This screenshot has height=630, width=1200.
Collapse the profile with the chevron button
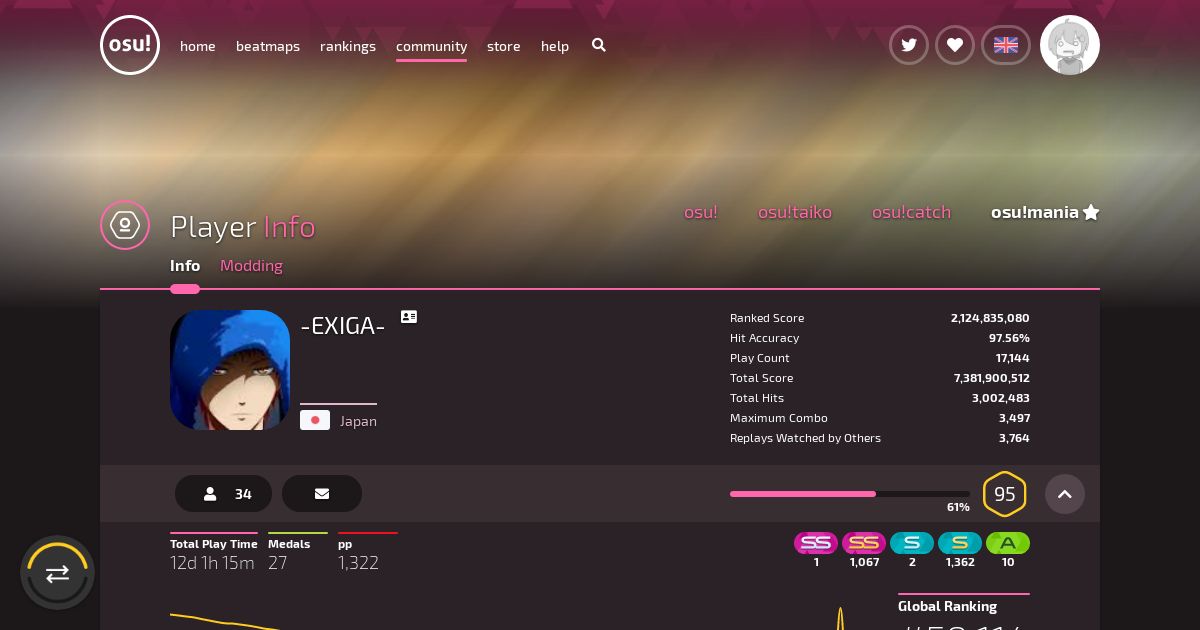click(1065, 494)
